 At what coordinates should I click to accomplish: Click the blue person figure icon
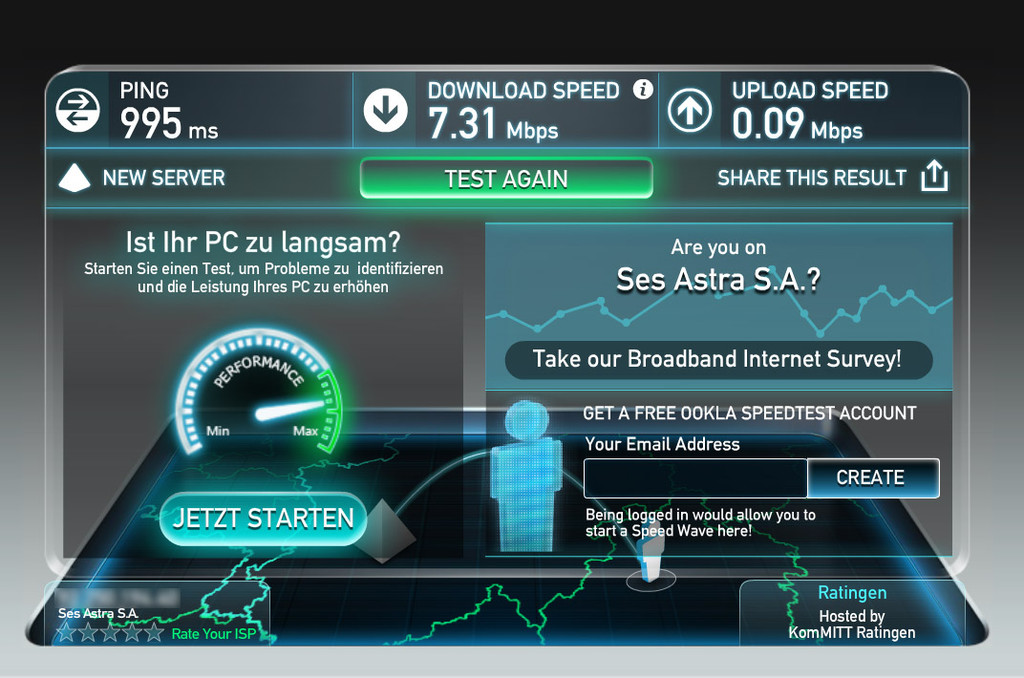[x=526, y=476]
